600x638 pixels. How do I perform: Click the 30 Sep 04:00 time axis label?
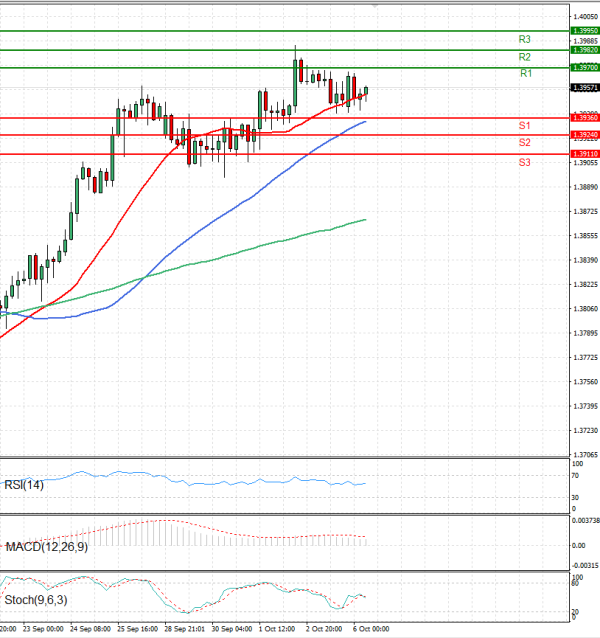pos(230,630)
